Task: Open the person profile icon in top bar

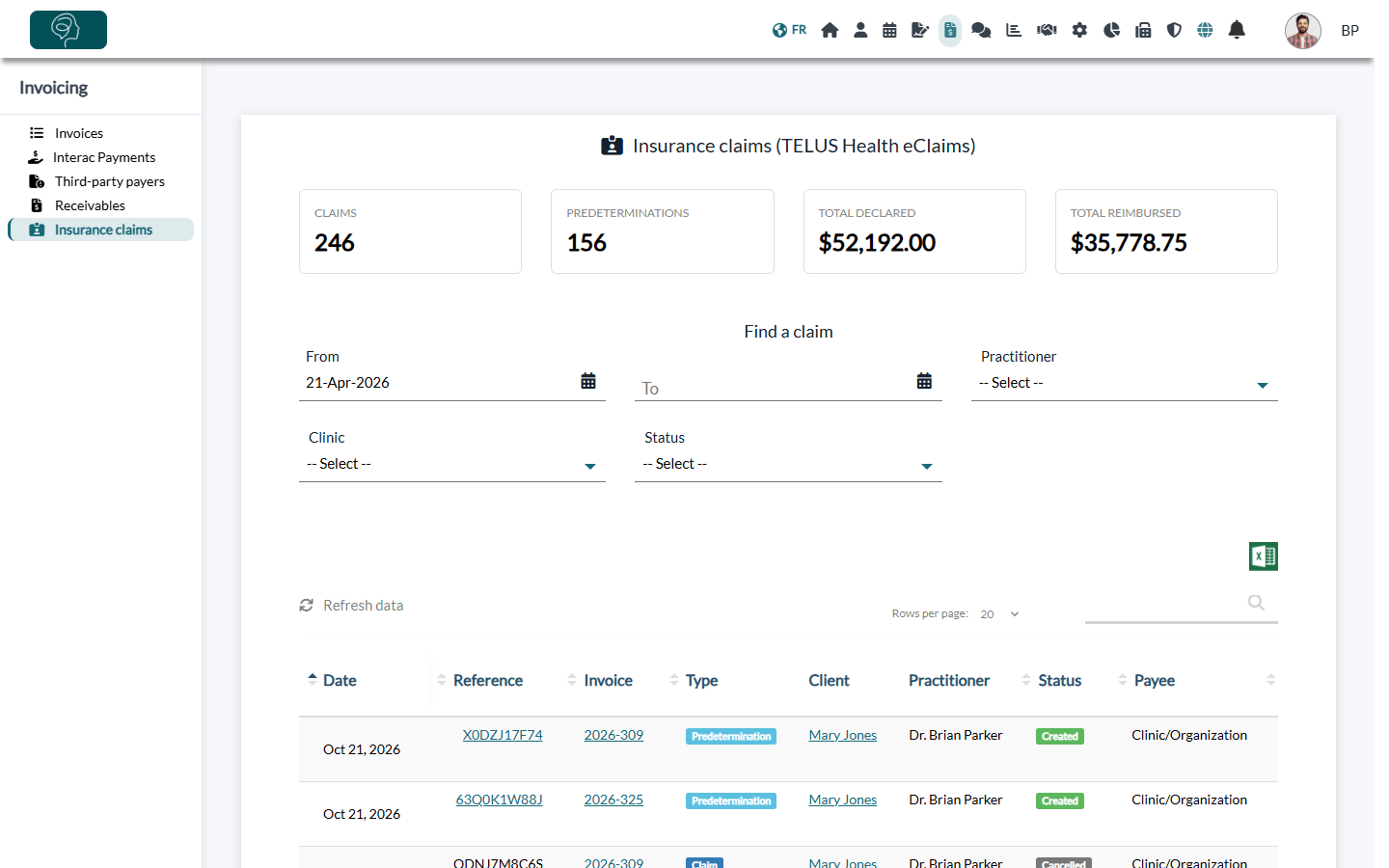Action: (x=860, y=30)
